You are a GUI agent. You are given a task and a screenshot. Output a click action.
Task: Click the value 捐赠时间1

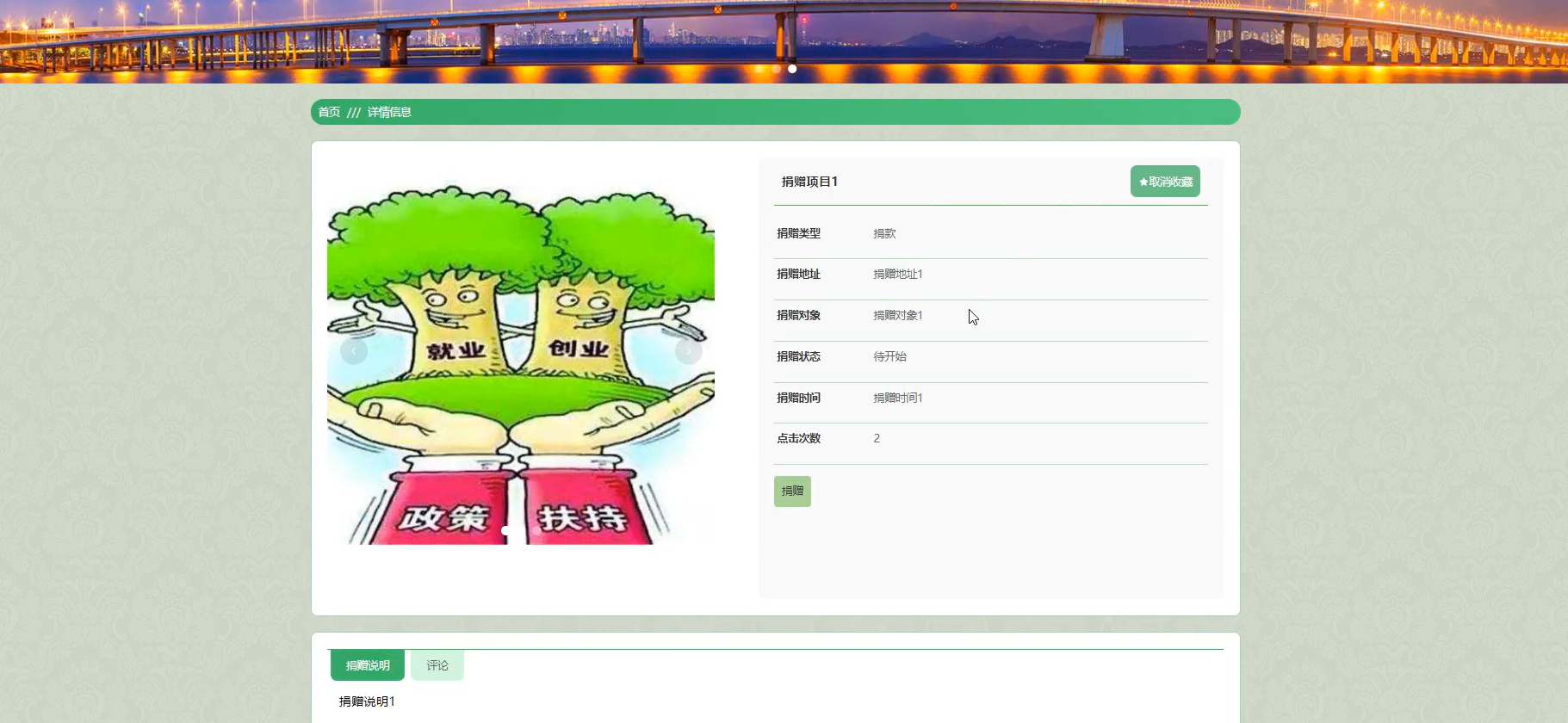(898, 398)
